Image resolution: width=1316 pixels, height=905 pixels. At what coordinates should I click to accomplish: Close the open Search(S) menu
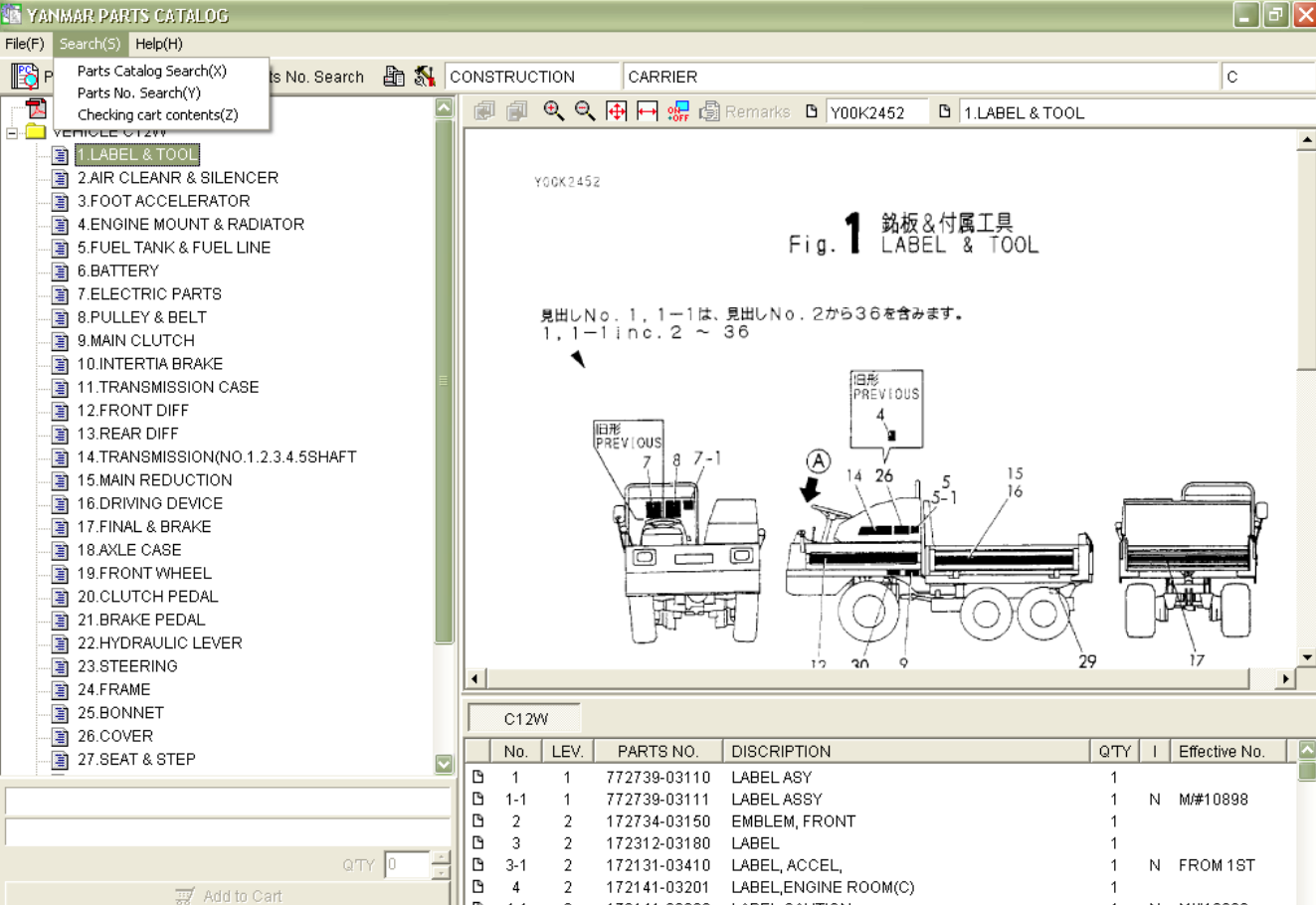[x=90, y=44]
